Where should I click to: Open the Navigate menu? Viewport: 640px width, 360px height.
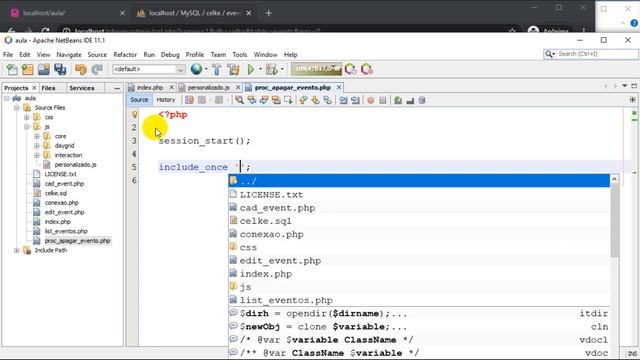coord(69,54)
